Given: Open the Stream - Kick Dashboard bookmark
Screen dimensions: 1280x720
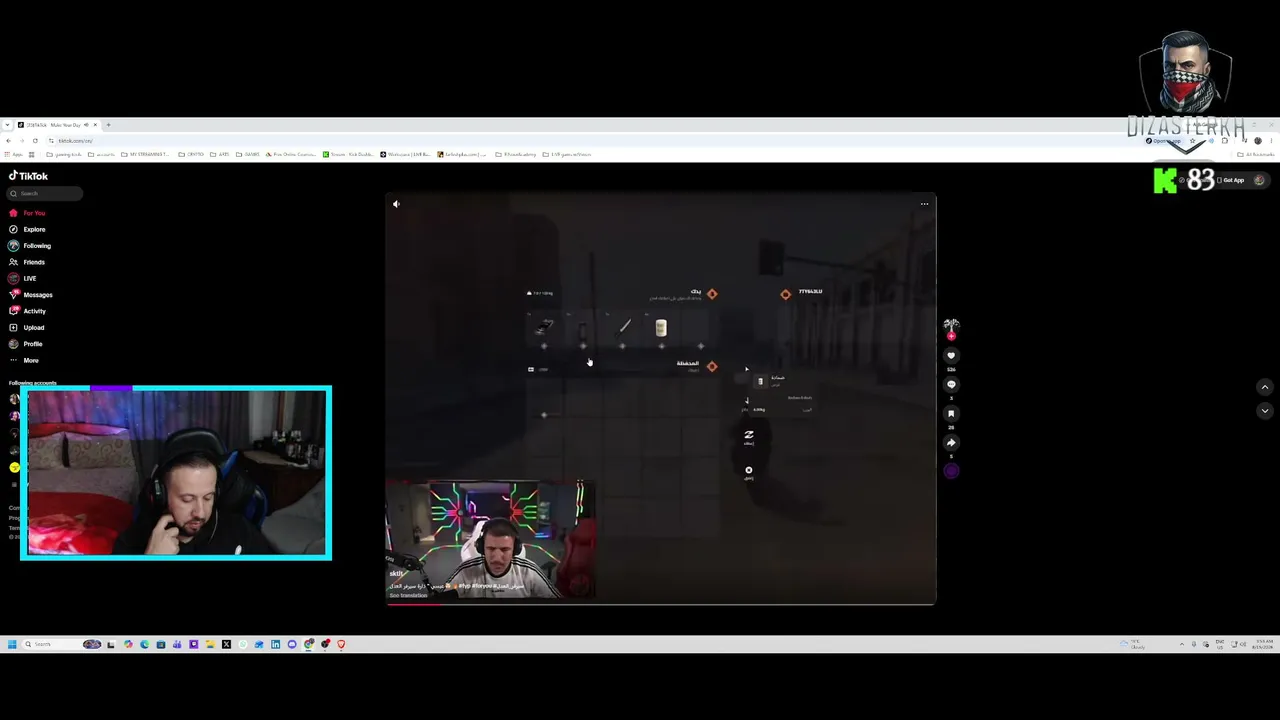Looking at the screenshot, I should tap(349, 155).
